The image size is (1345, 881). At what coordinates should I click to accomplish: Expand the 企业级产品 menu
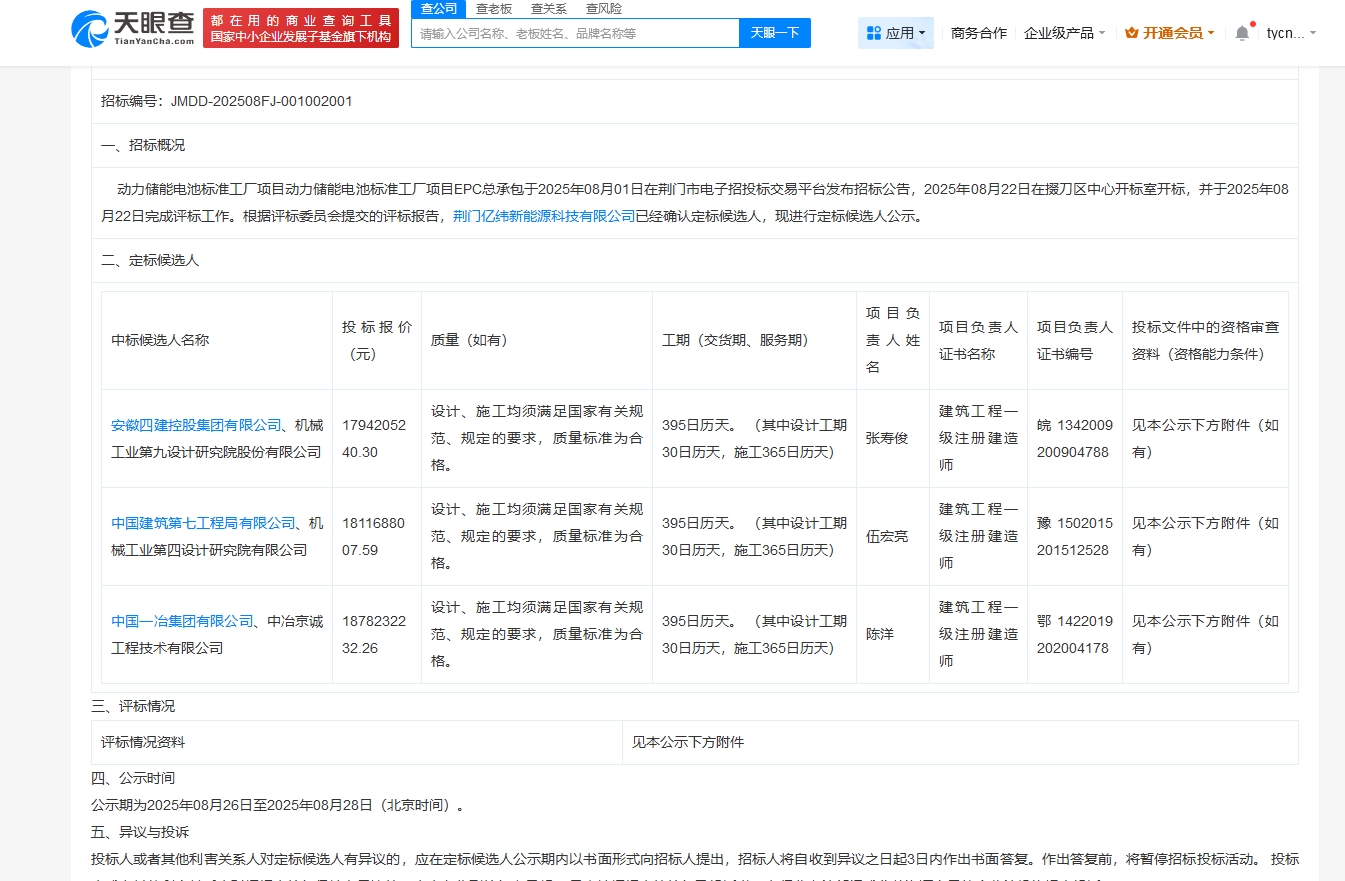pyautogui.click(x=1064, y=33)
